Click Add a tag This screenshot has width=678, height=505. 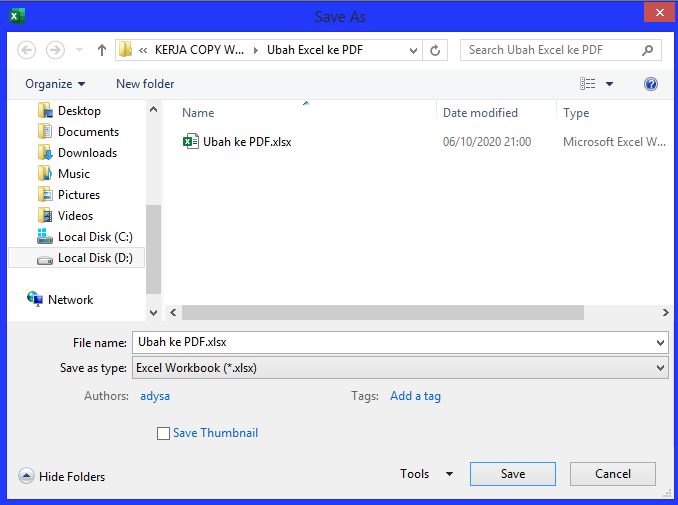coord(415,396)
